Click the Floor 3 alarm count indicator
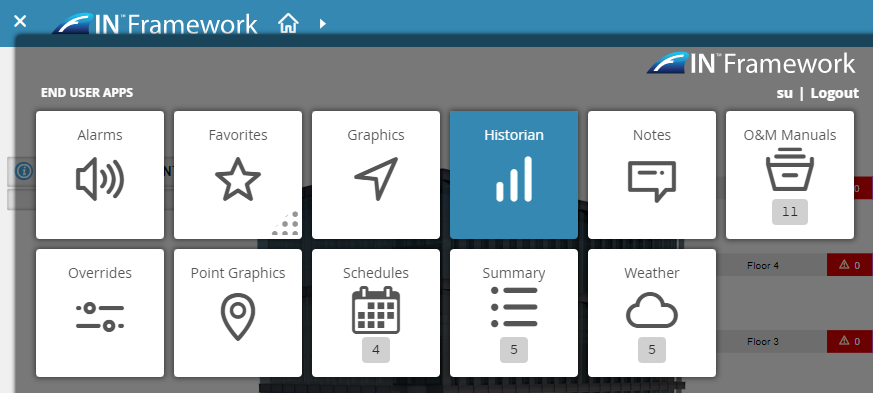873x393 pixels. point(850,341)
